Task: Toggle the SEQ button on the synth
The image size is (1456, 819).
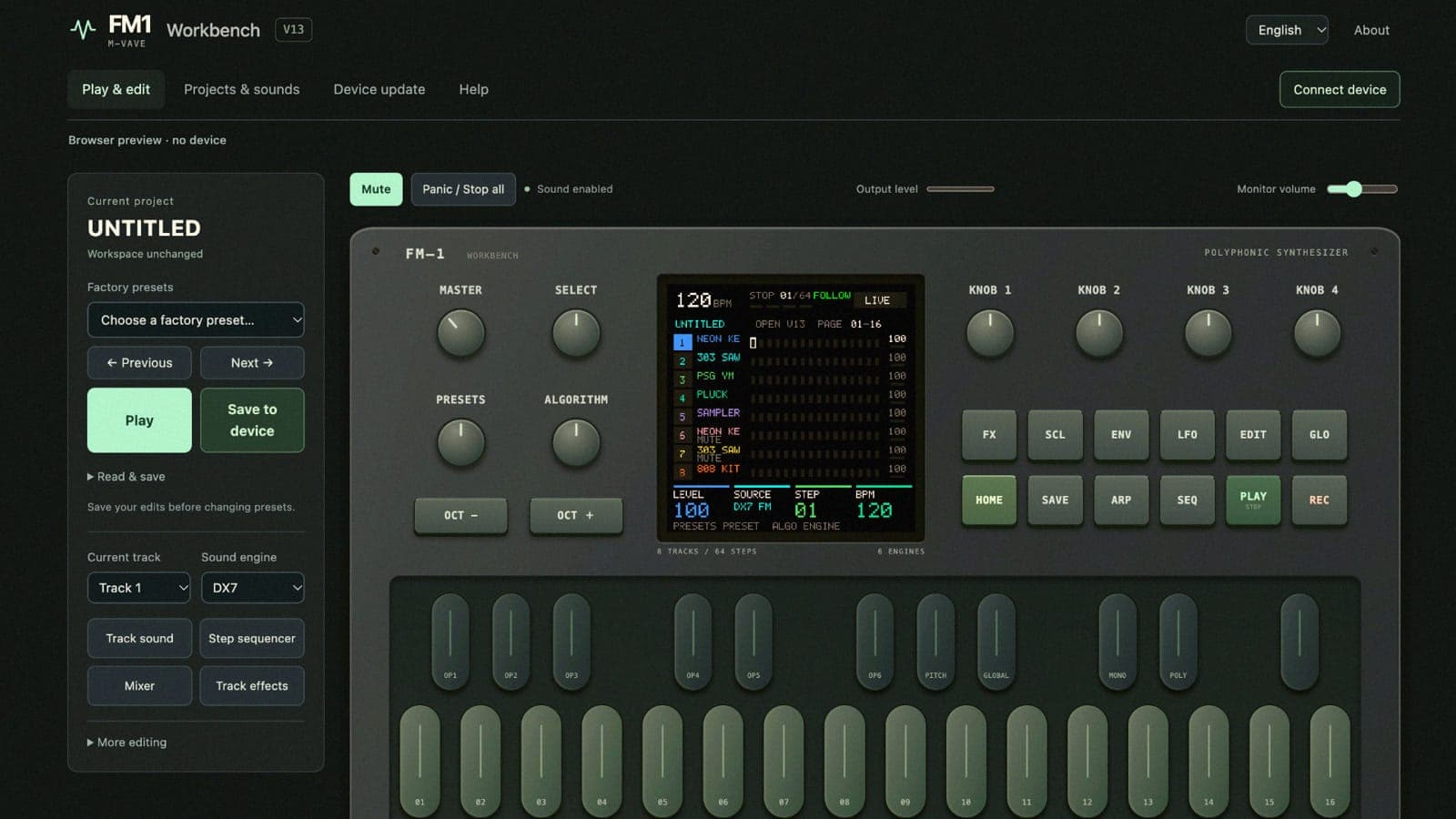Action: [x=1188, y=500]
